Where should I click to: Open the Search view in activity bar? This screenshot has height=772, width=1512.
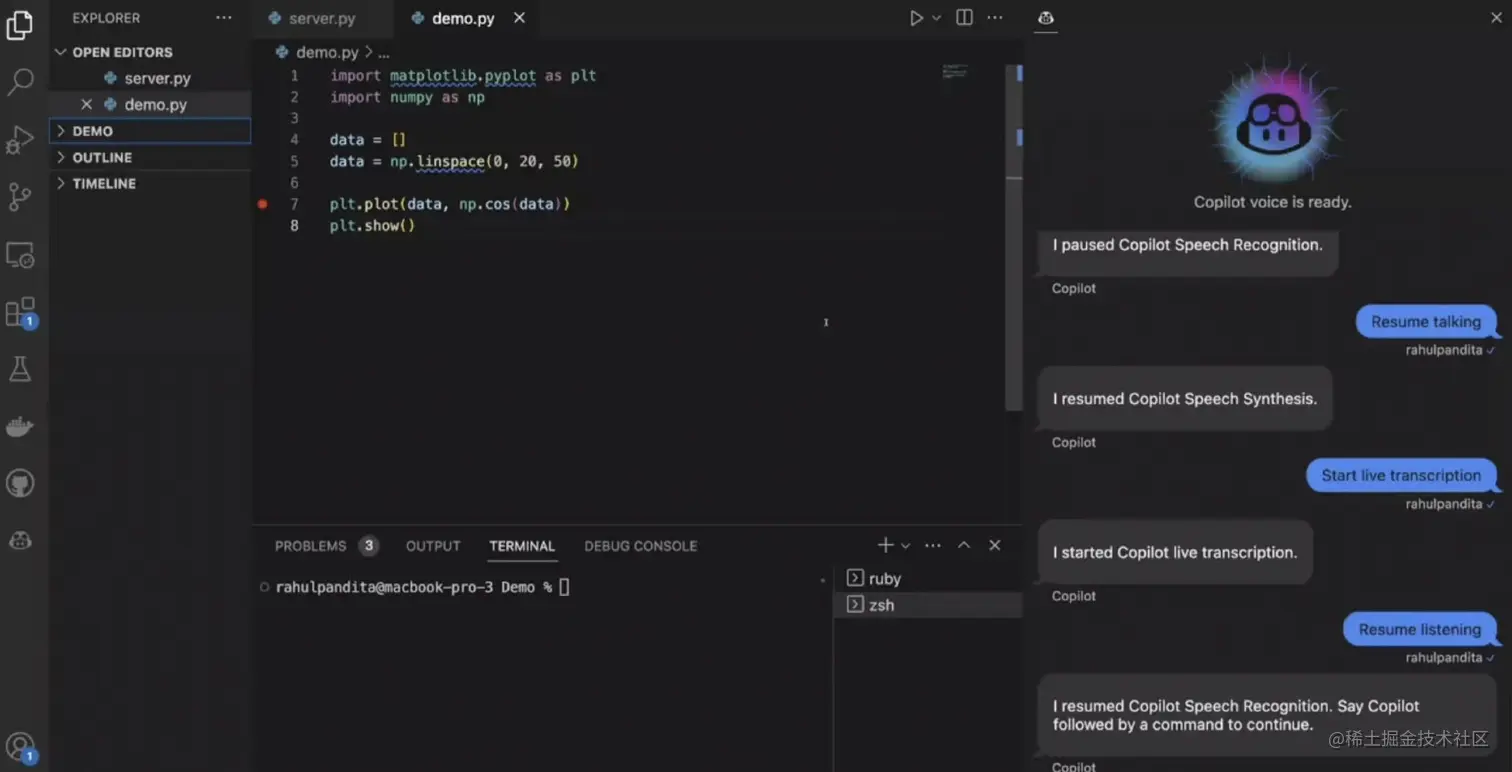[x=20, y=82]
